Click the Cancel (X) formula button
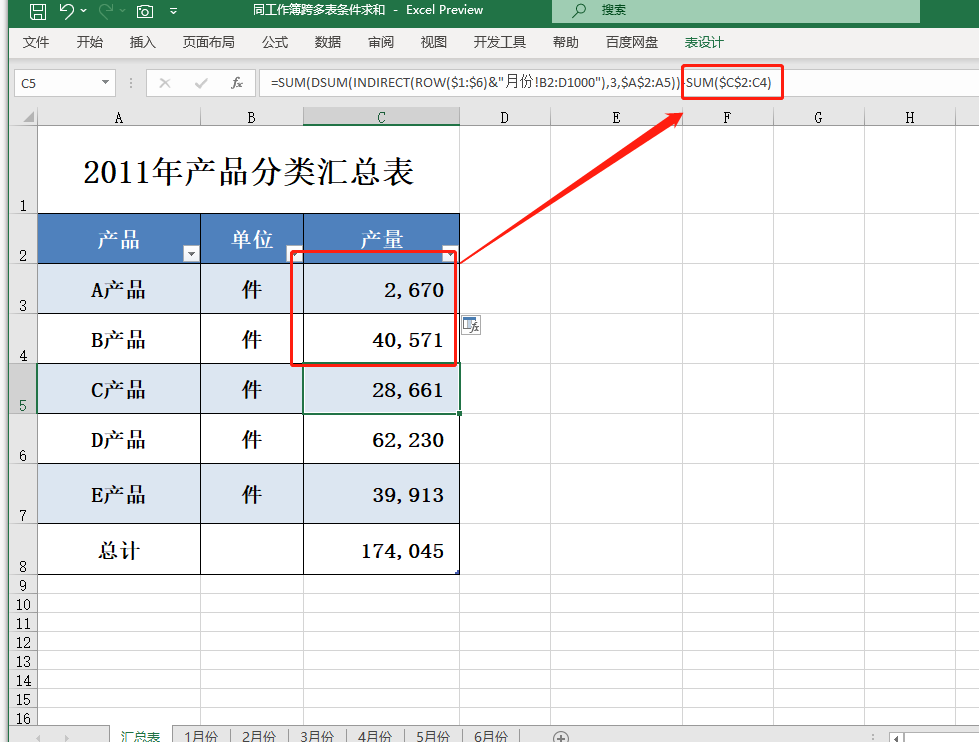979x742 pixels. pyautogui.click(x=165, y=83)
